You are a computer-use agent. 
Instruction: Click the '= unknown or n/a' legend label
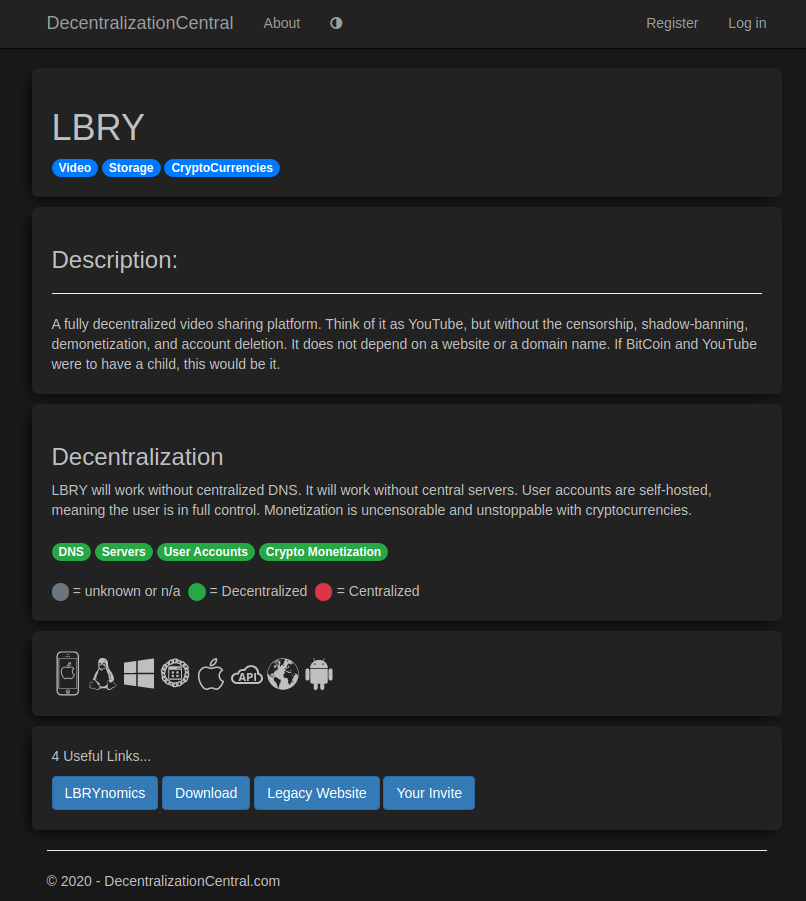tap(126, 591)
